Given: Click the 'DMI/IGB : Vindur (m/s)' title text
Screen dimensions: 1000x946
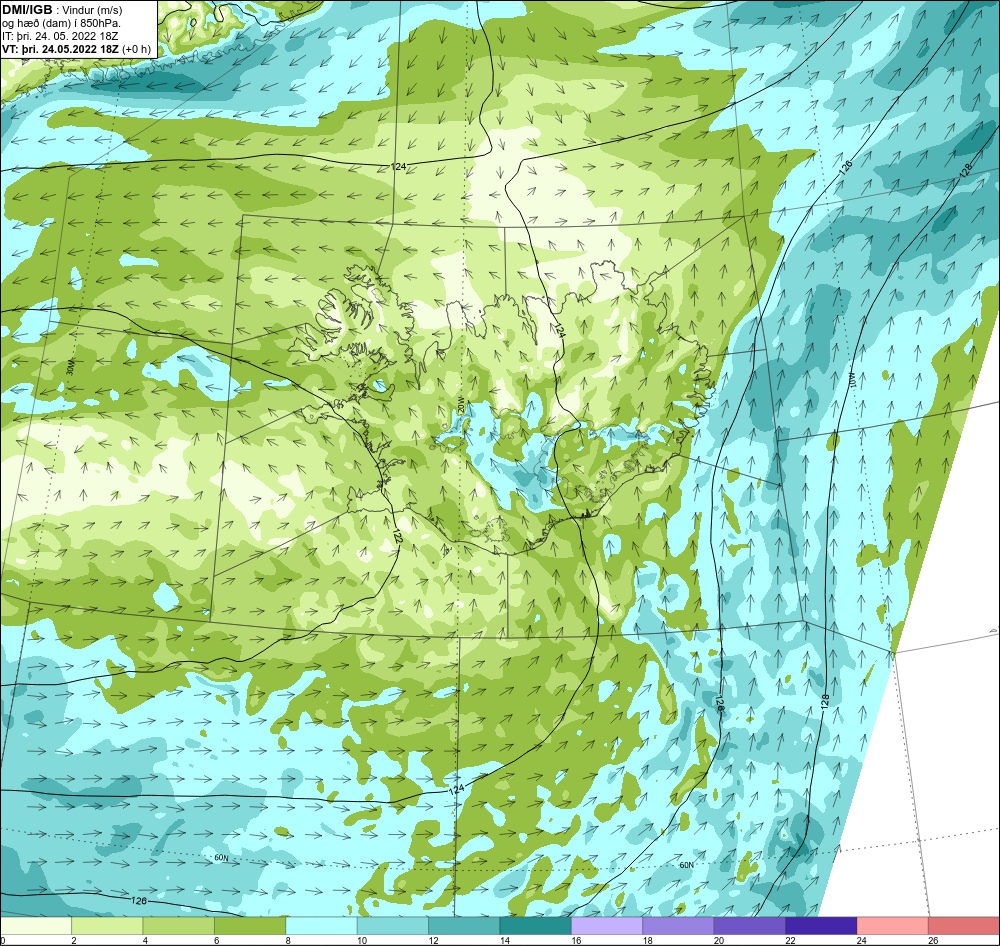Looking at the screenshot, I should pyautogui.click(x=62, y=10).
